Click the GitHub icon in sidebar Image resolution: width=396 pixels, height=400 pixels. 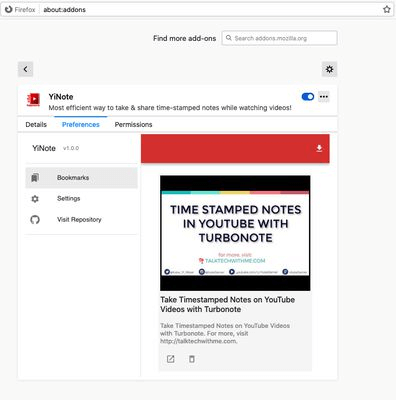35,219
